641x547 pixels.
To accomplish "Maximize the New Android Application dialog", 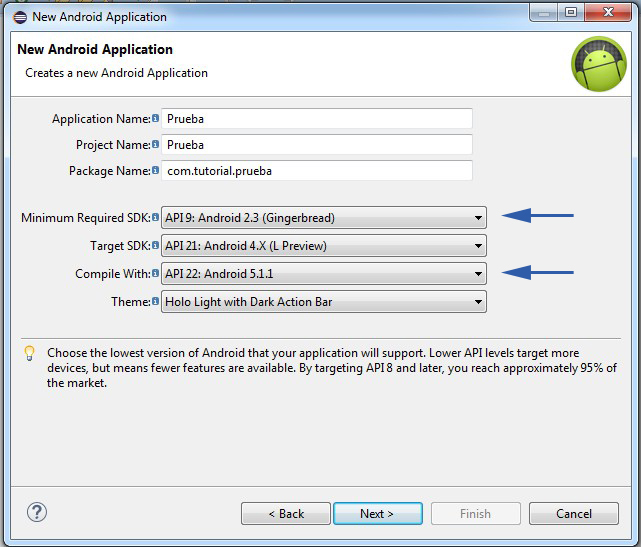I will 571,12.
